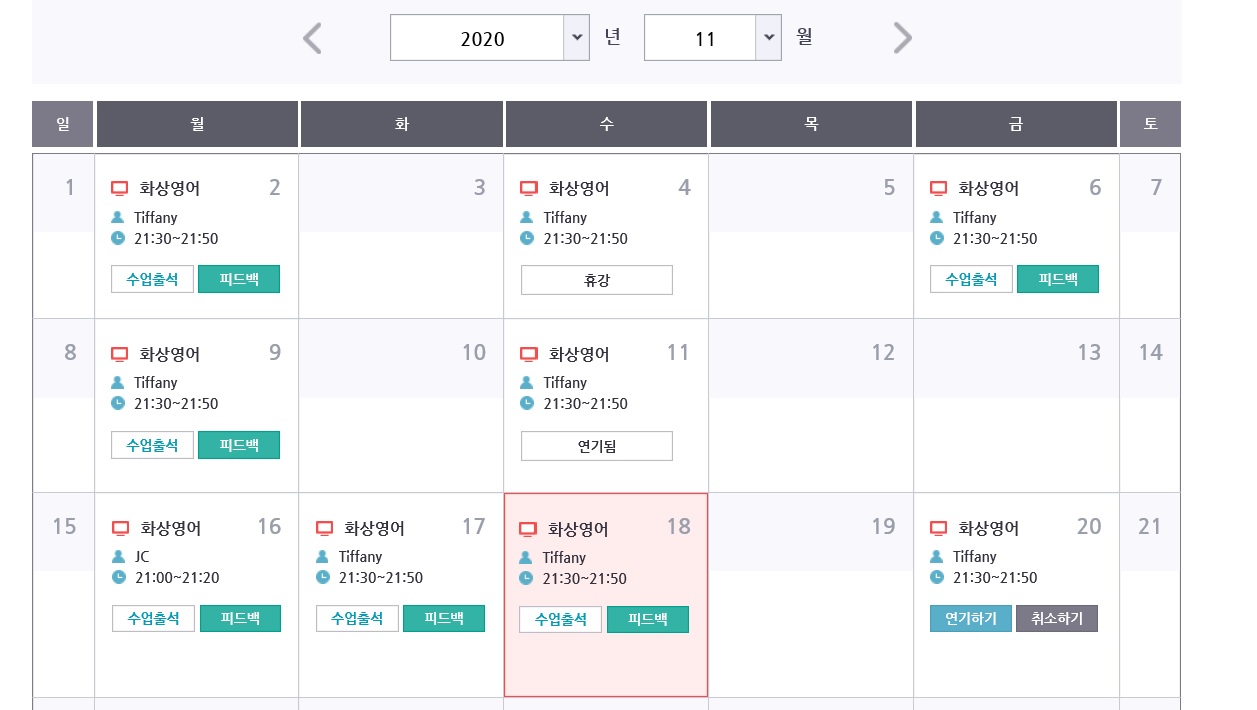This screenshot has width=1257, height=710.
Task: Select the 수 weekday column header
Action: pyautogui.click(x=607, y=124)
